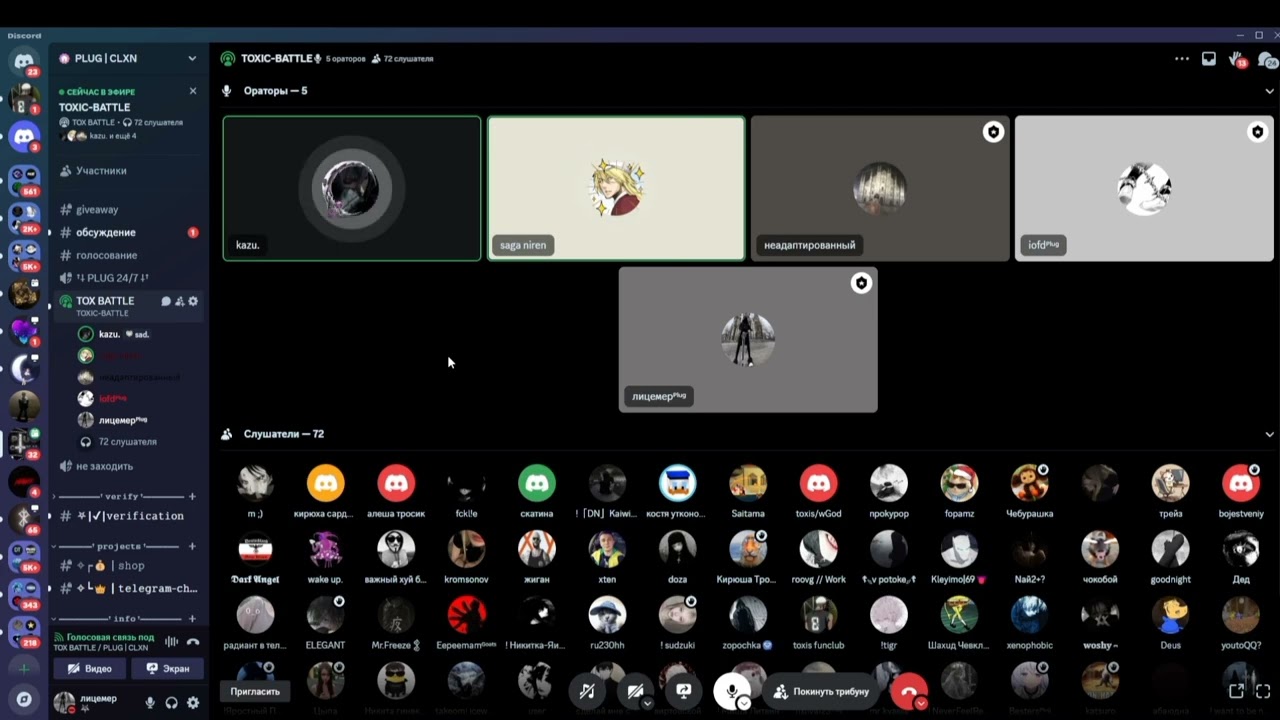Enter full screen mode
Image resolution: width=1280 pixels, height=720 pixels.
[1263, 691]
